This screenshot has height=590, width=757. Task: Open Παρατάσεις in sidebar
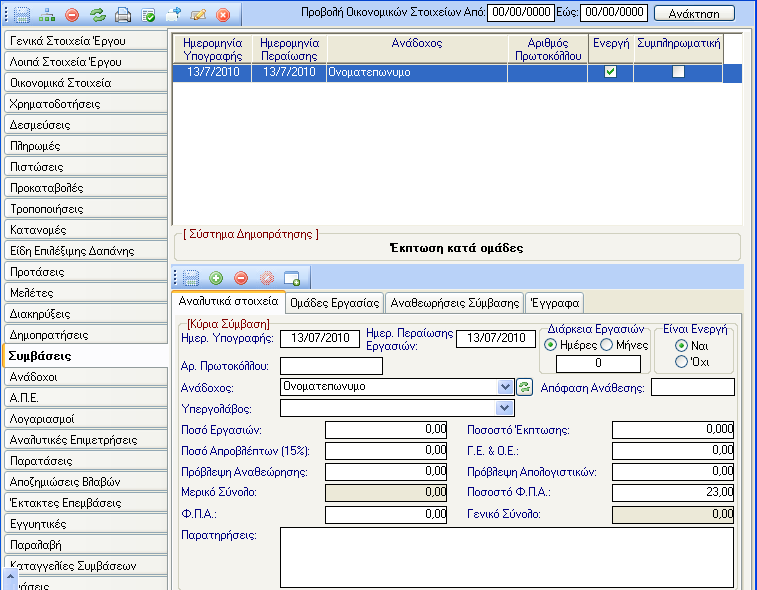click(x=86, y=461)
